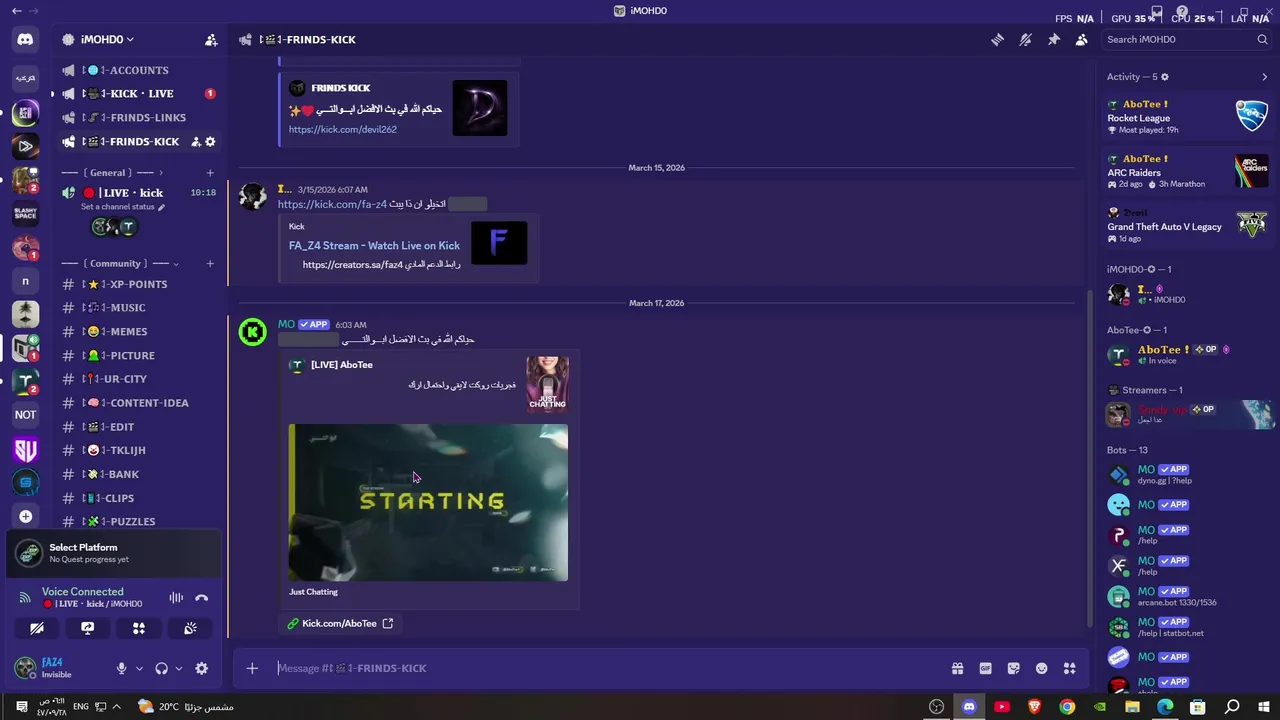Open the 1-MEMES channel

click(139, 332)
